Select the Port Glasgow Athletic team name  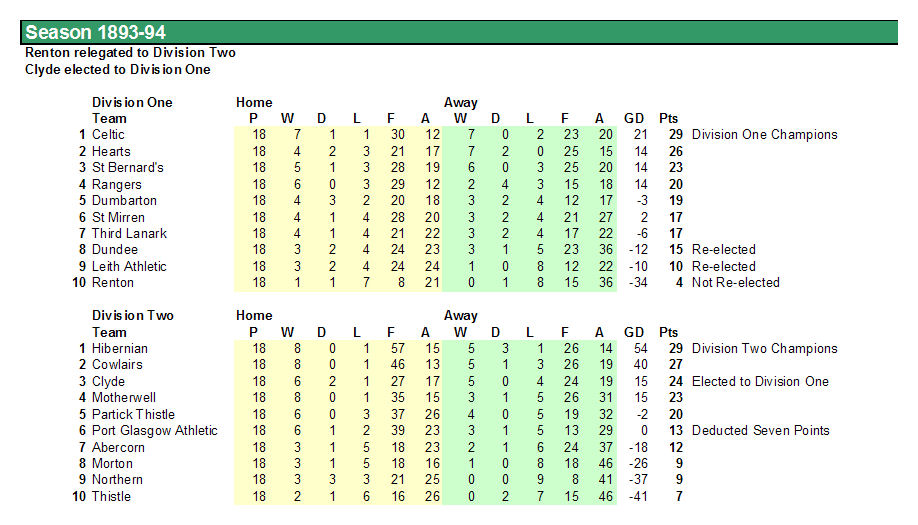(155, 431)
